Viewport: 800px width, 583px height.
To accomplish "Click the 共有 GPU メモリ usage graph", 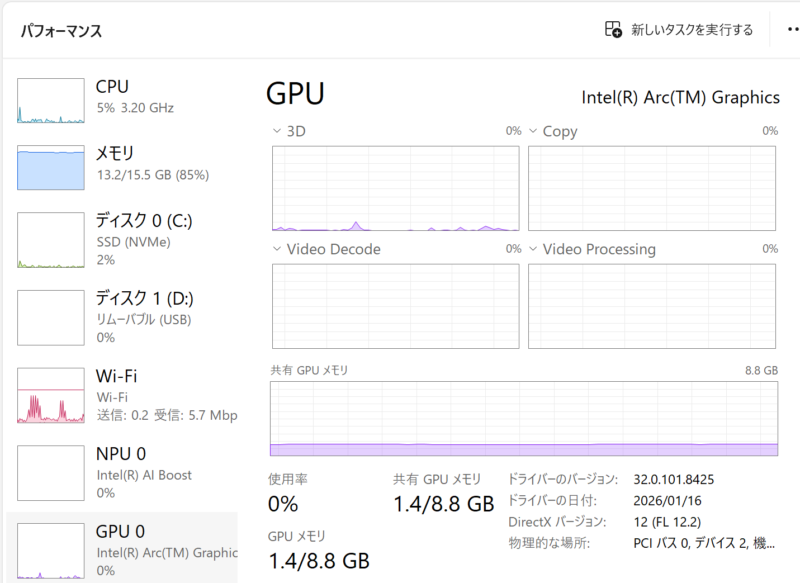I will tap(524, 418).
